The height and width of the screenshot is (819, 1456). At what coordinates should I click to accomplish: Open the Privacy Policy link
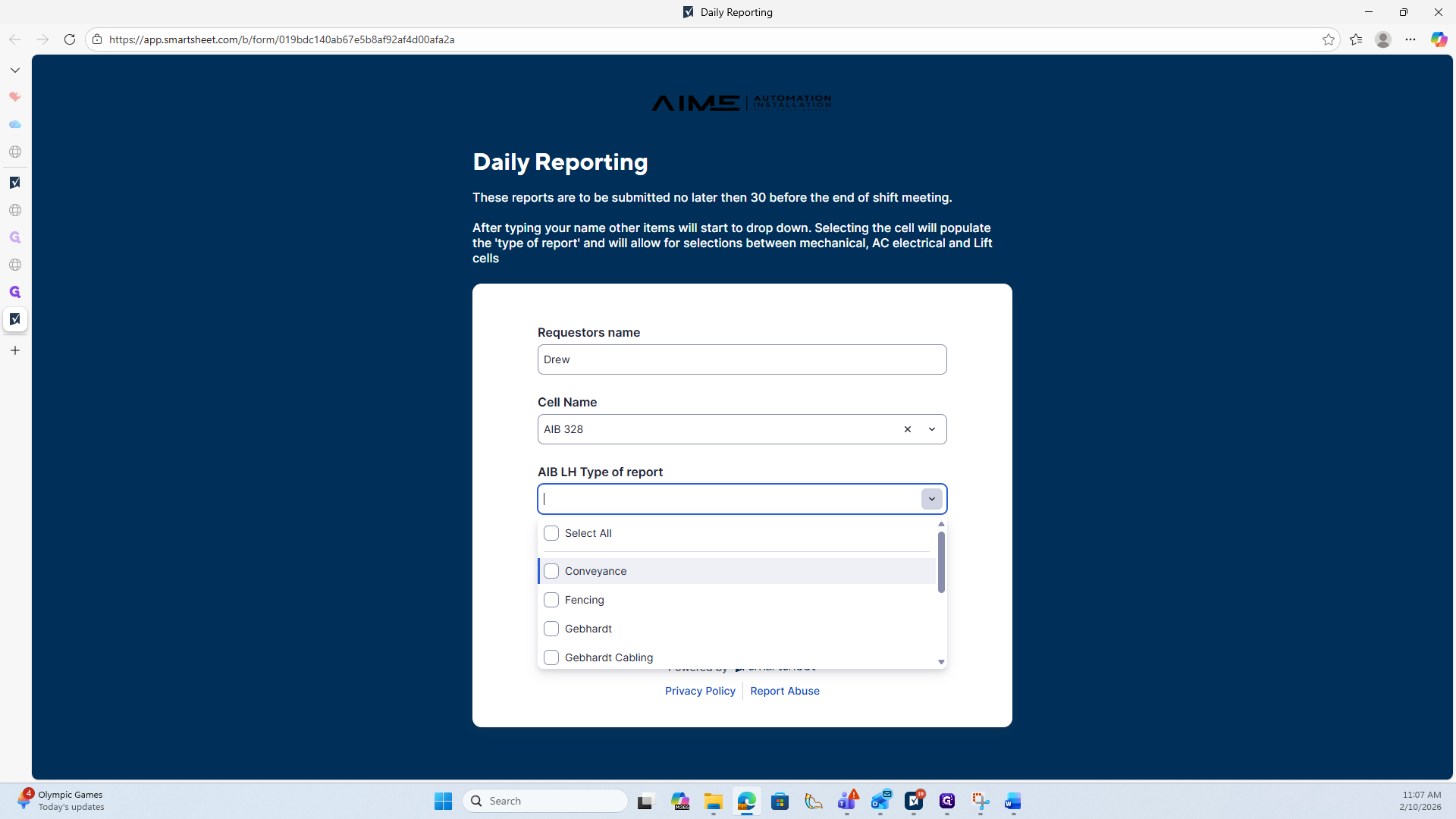[x=700, y=691]
